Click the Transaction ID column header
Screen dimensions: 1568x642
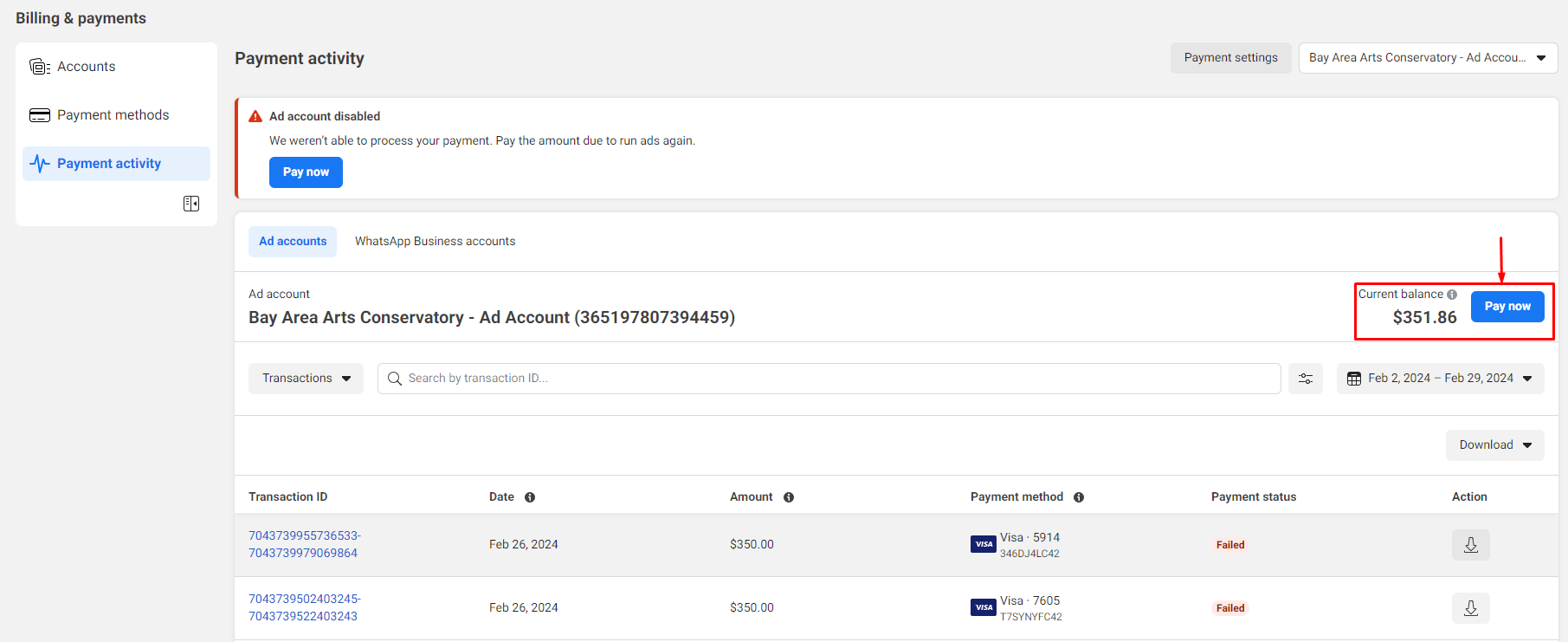pyautogui.click(x=288, y=497)
